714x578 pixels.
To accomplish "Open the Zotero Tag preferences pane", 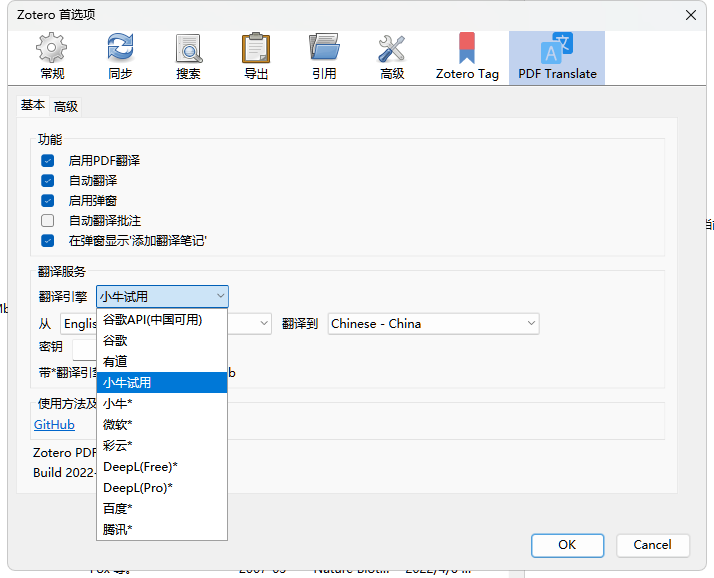I will [x=467, y=57].
